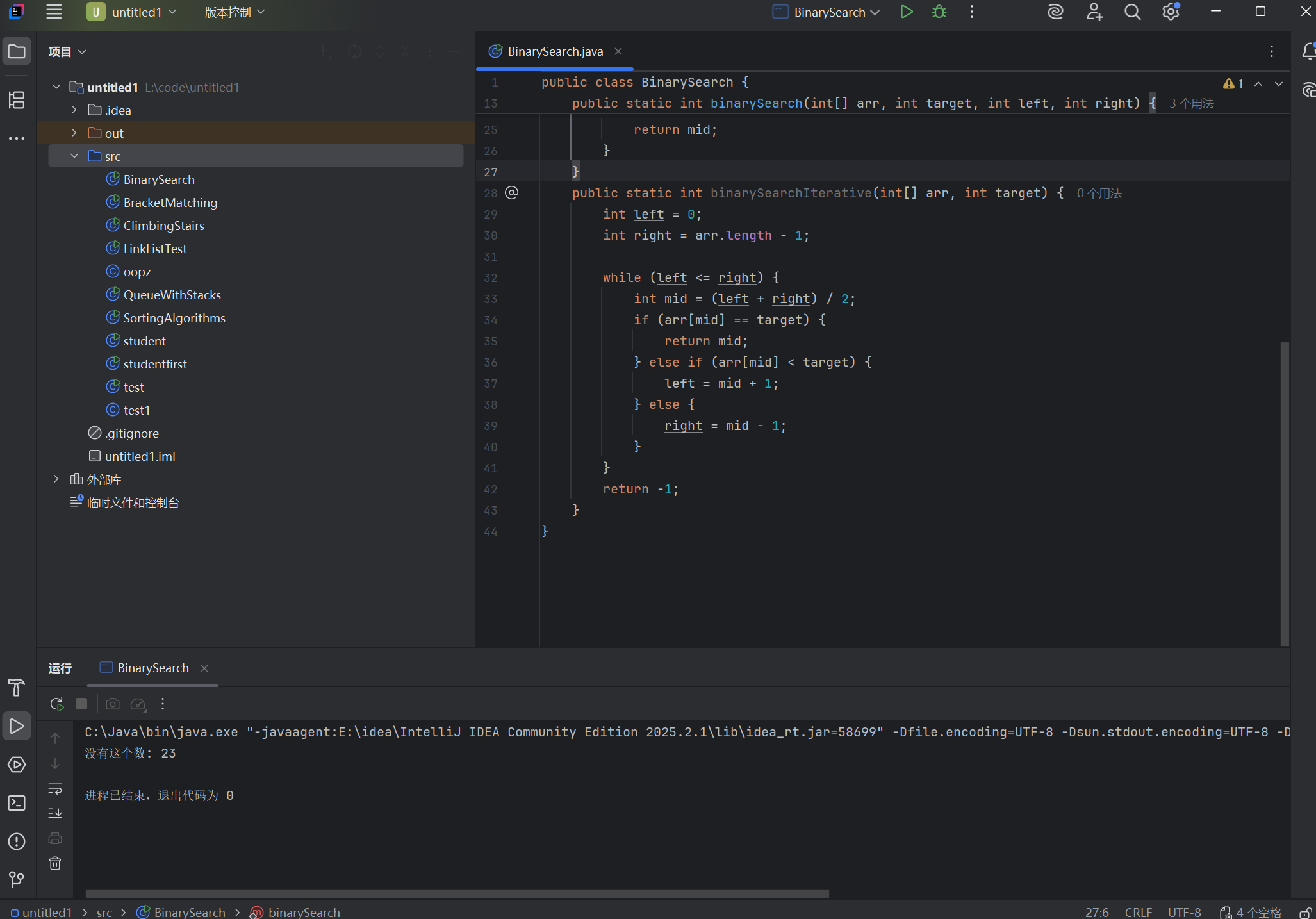Click 3 usages hint on binarySearch
The height and width of the screenshot is (919, 1316).
point(1191,103)
